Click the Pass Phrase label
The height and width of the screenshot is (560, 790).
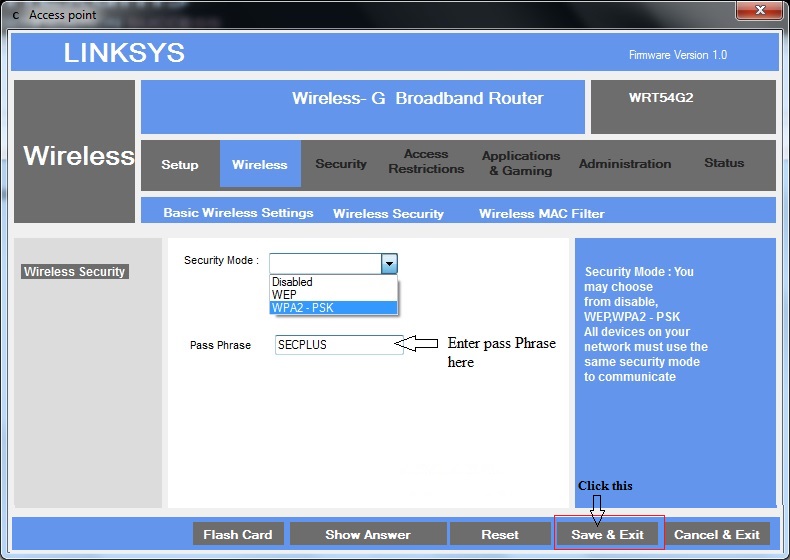(x=220, y=345)
